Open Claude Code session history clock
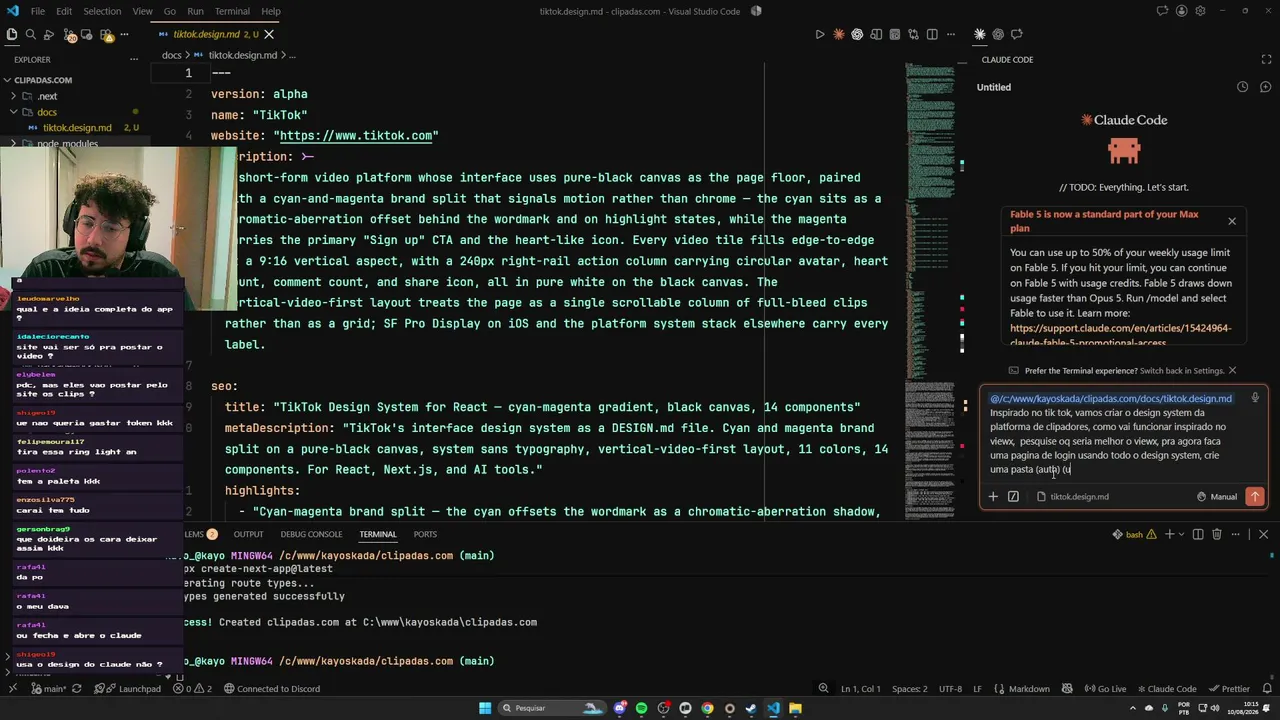Image resolution: width=1280 pixels, height=720 pixels. [1242, 87]
